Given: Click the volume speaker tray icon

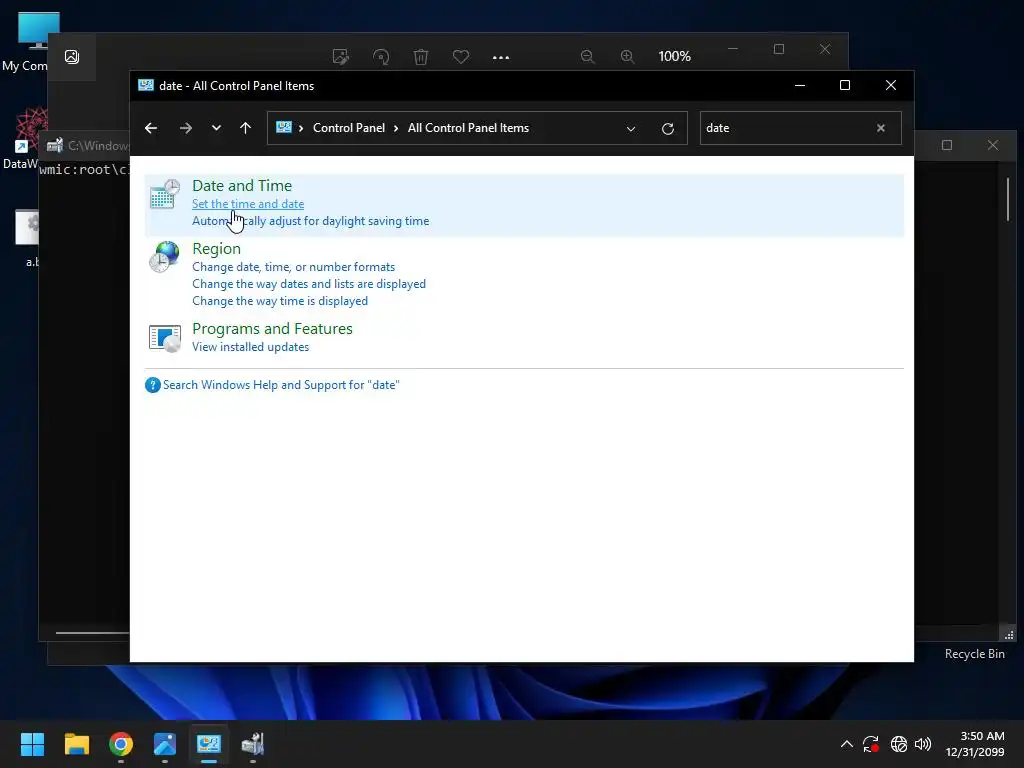Looking at the screenshot, I should (923, 744).
